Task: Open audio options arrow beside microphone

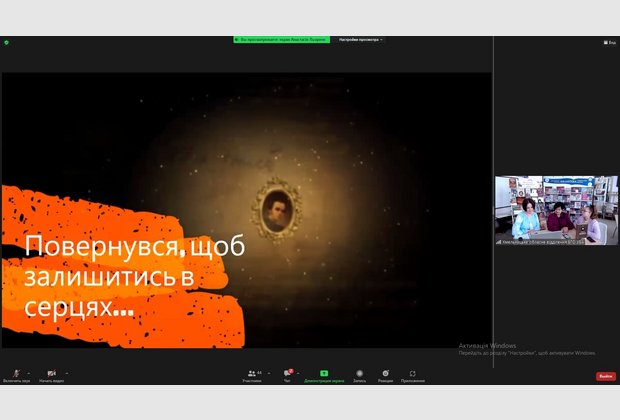Action: coord(28,373)
